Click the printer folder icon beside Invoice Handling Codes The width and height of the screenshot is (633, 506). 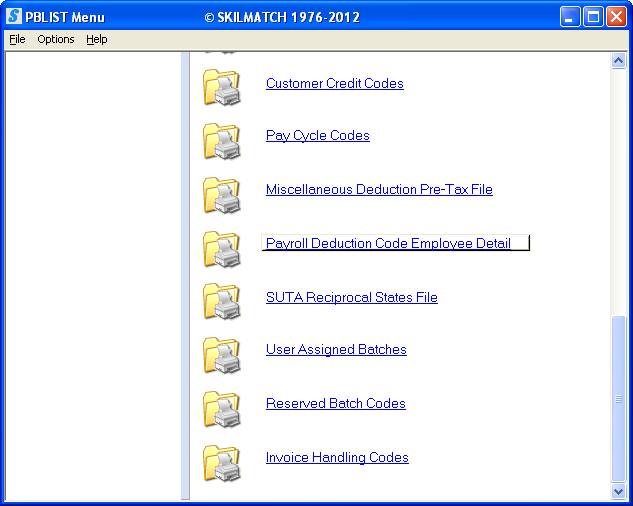pyautogui.click(x=222, y=463)
